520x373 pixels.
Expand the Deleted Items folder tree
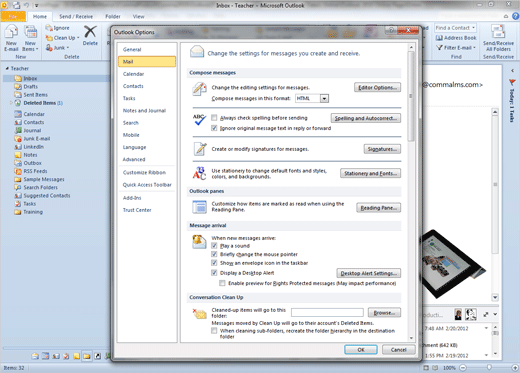pos(11,103)
